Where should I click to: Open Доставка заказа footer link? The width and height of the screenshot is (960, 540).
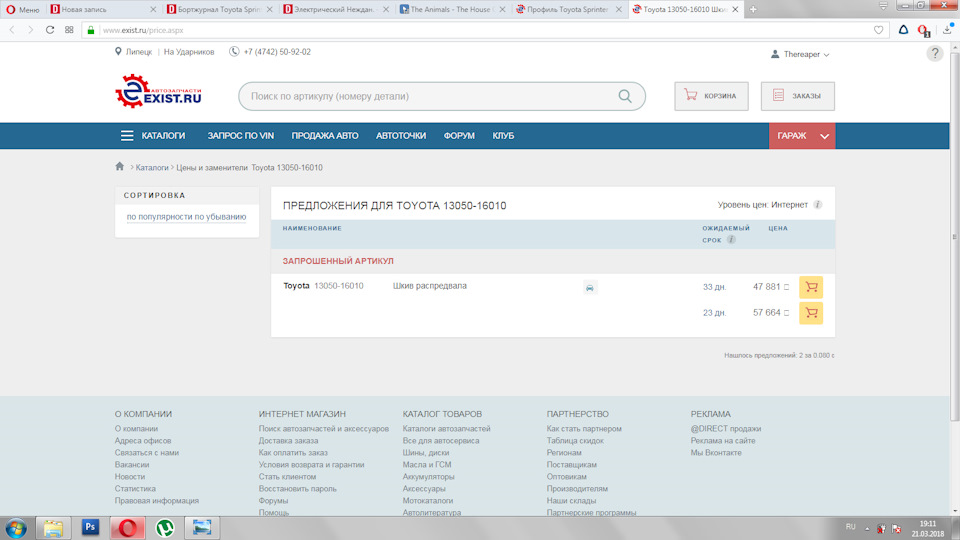pos(288,441)
